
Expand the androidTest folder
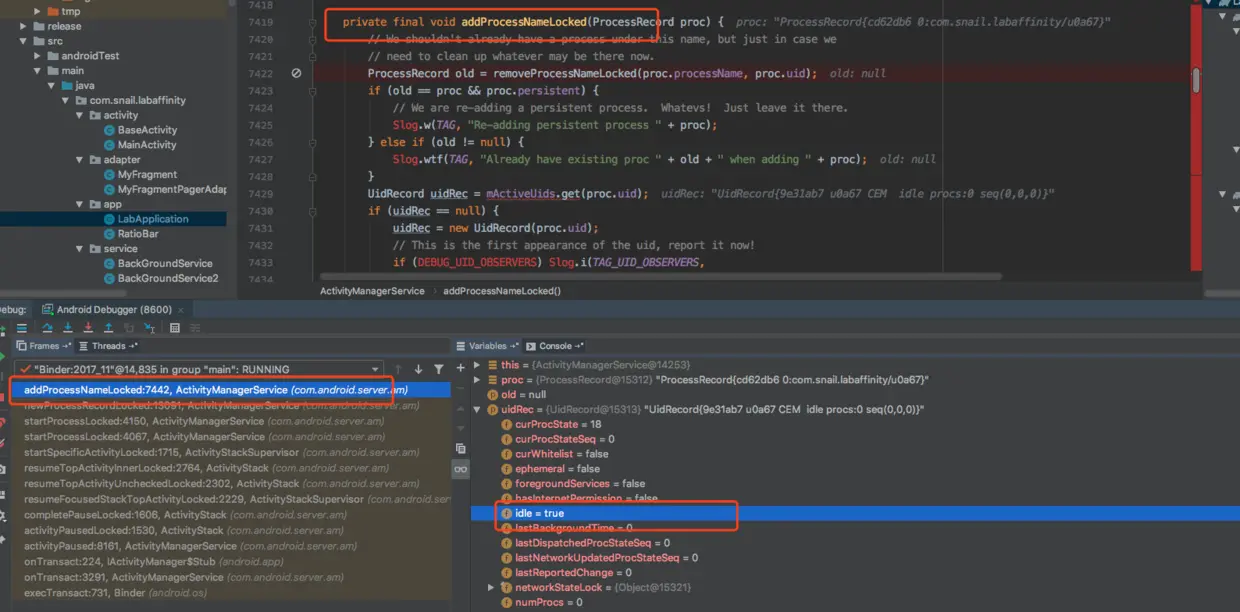point(38,56)
